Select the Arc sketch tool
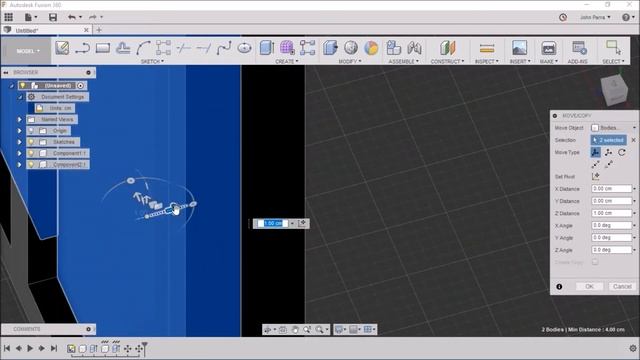The width and height of the screenshot is (640, 360). pos(143,48)
